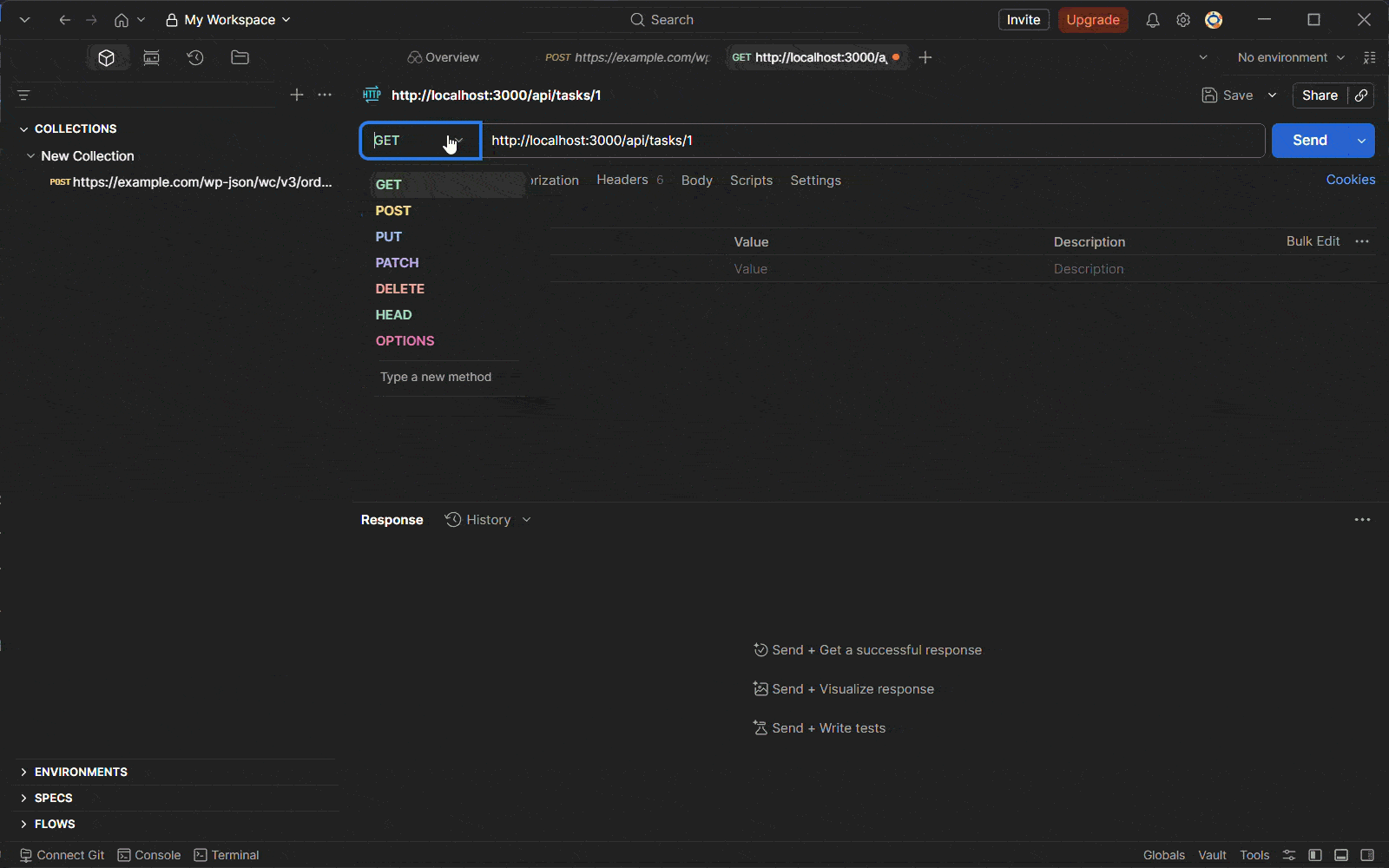Open the Console from status bar
This screenshot has height=868, width=1389.
(x=149, y=855)
